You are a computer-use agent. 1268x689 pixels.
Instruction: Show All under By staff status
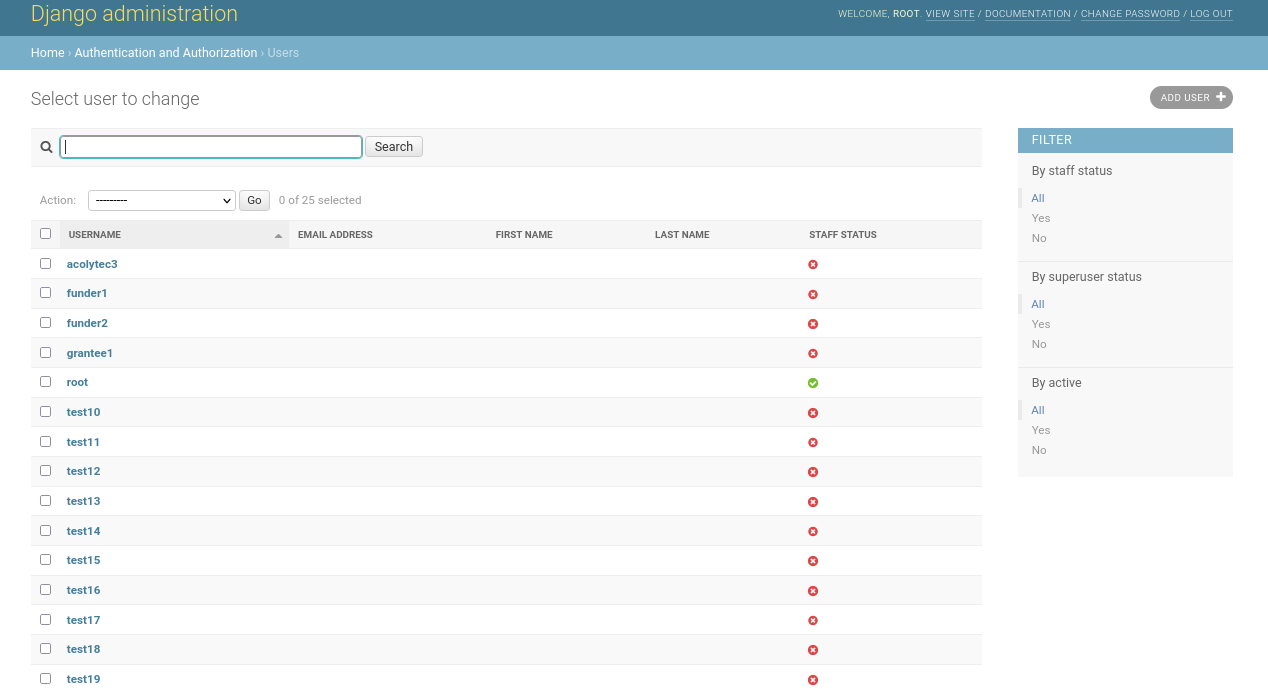(1038, 198)
